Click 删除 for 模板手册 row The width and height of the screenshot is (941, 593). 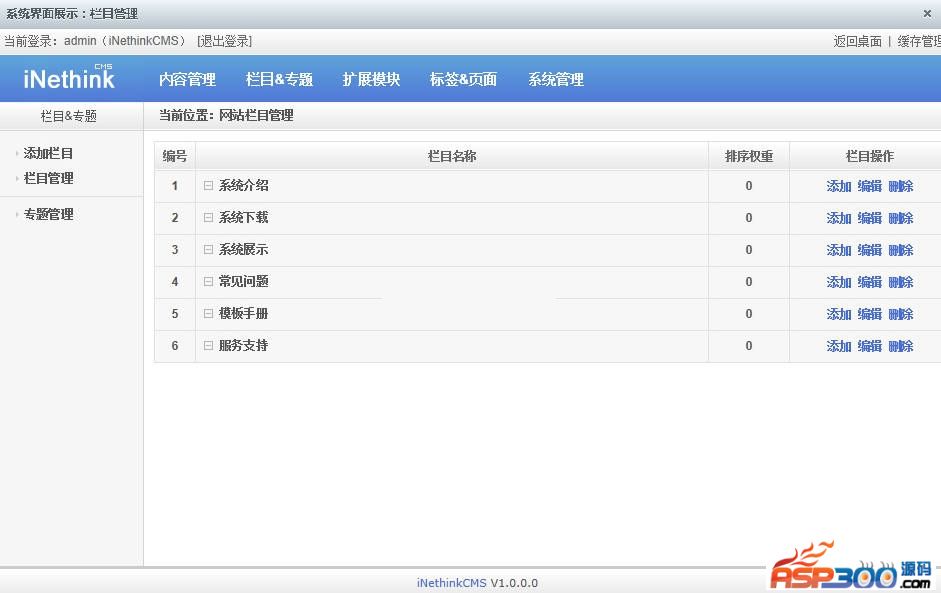(901, 314)
